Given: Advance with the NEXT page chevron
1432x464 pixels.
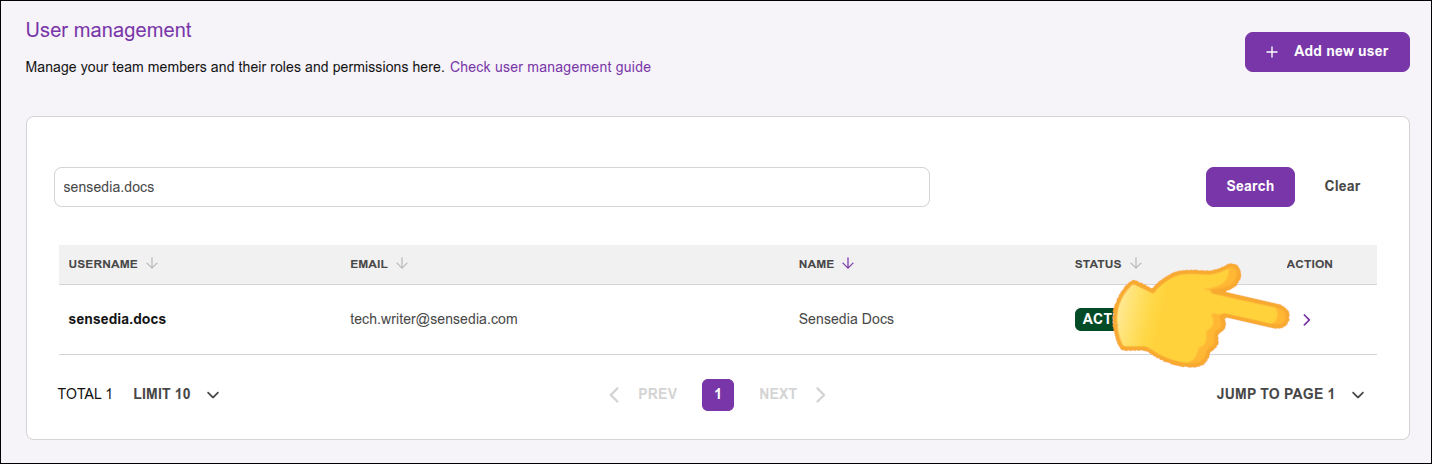Looking at the screenshot, I should [x=820, y=394].
